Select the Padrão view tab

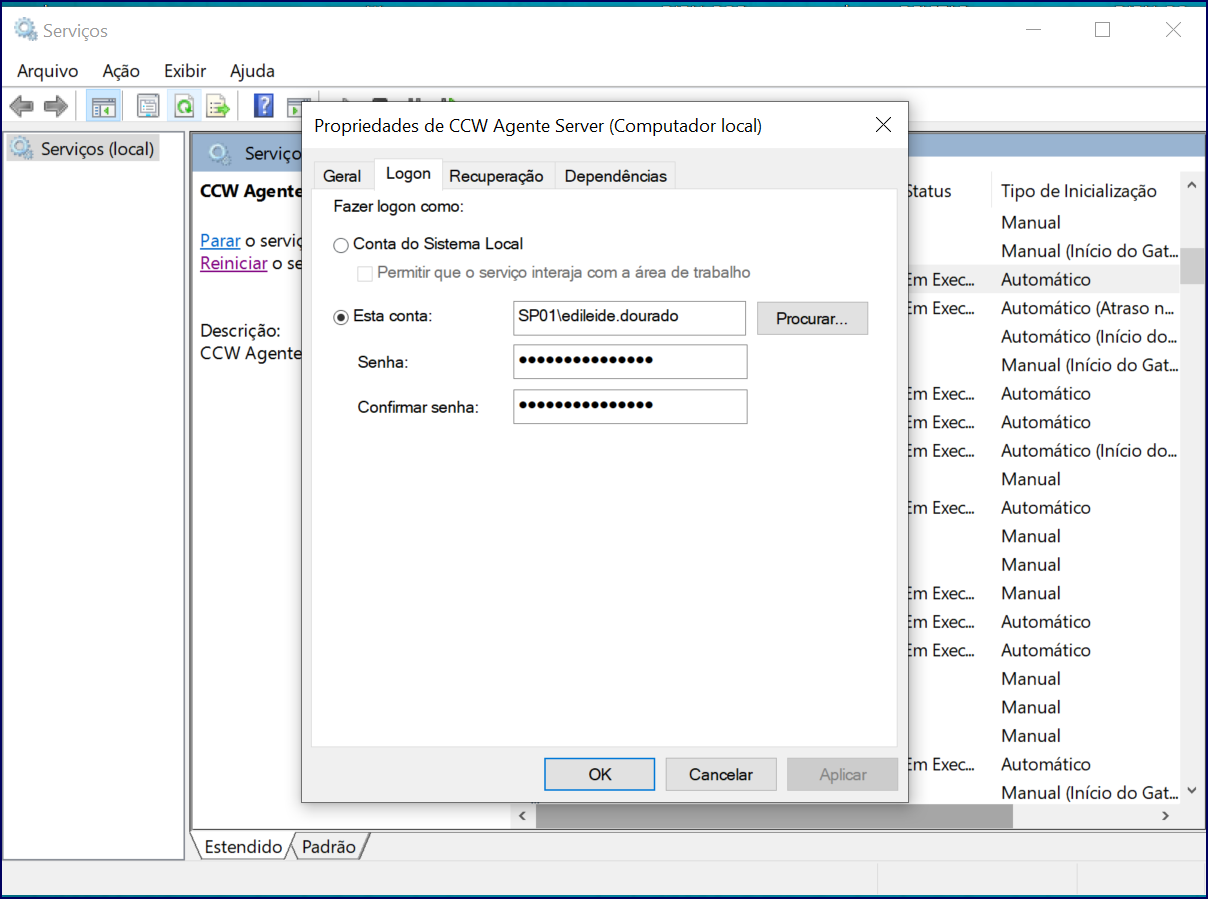[x=329, y=847]
